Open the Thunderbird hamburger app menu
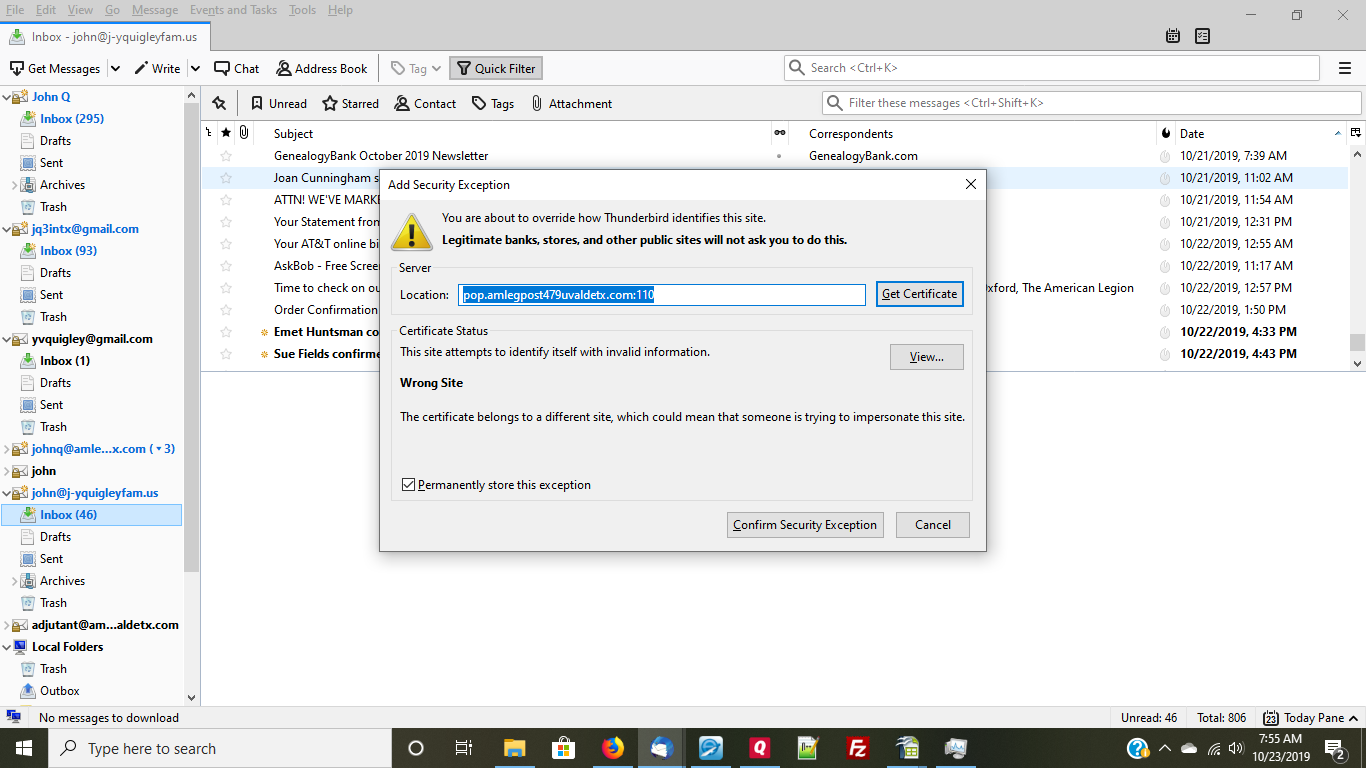Viewport: 1366px width, 768px height. tap(1345, 68)
